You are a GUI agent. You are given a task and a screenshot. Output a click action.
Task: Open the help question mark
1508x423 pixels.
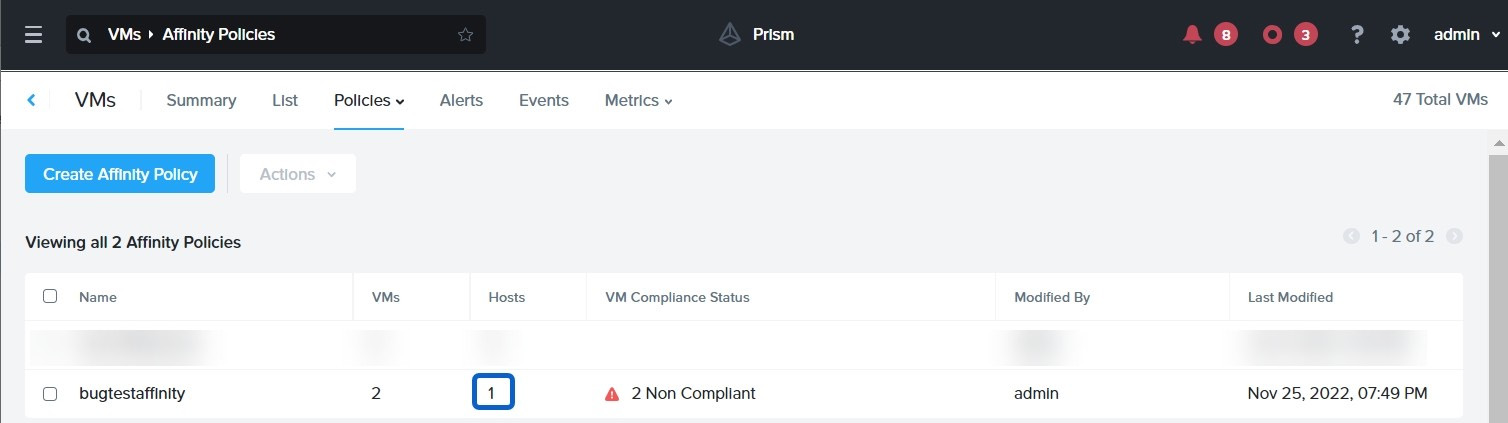click(x=1357, y=35)
